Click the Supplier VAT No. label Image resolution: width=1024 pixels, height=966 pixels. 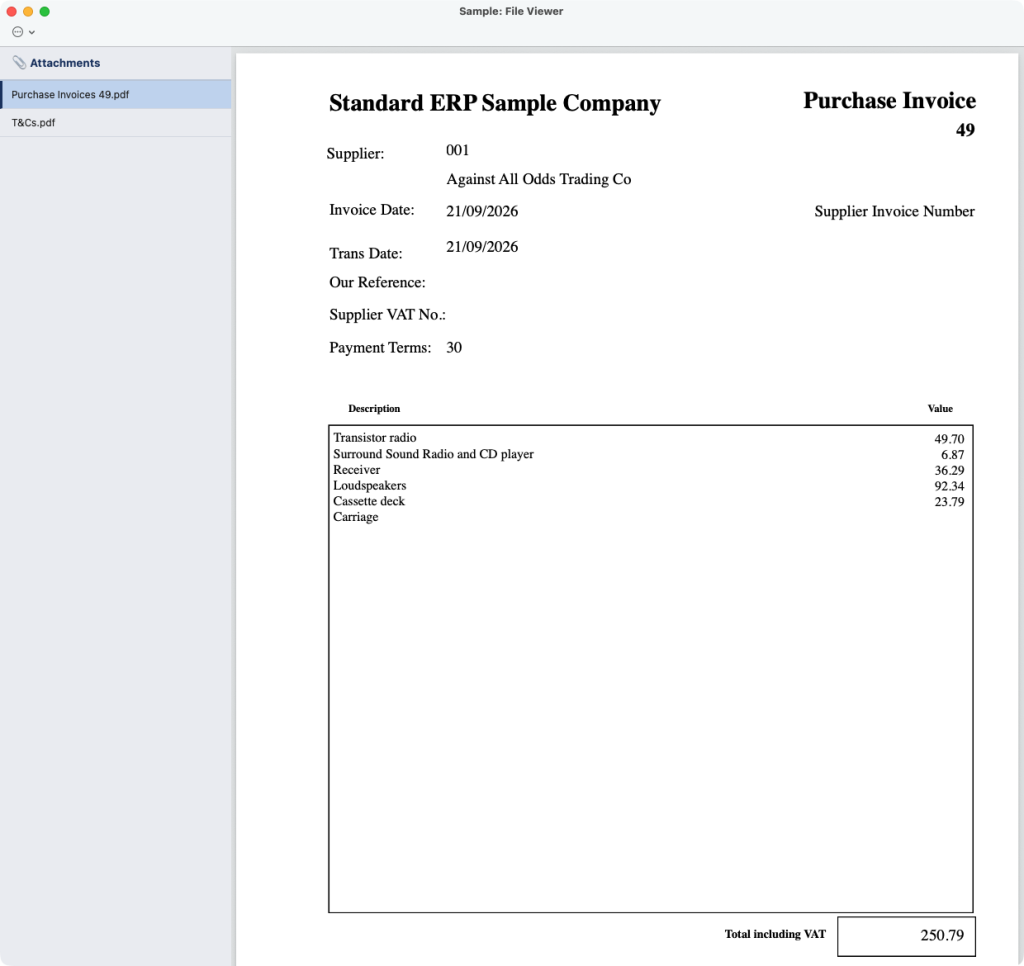coord(387,315)
